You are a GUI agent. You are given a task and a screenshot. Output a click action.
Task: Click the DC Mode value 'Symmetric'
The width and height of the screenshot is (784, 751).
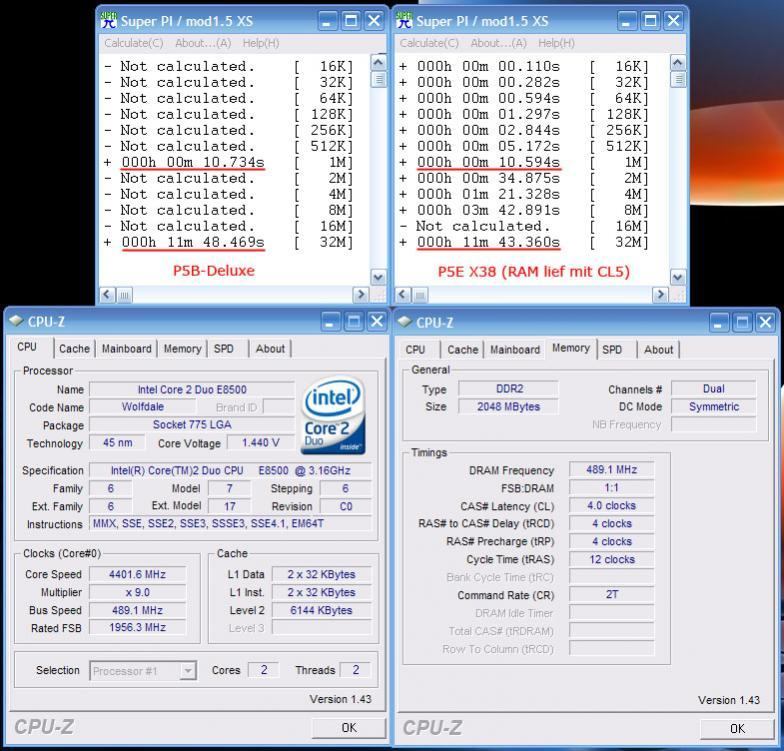[714, 406]
